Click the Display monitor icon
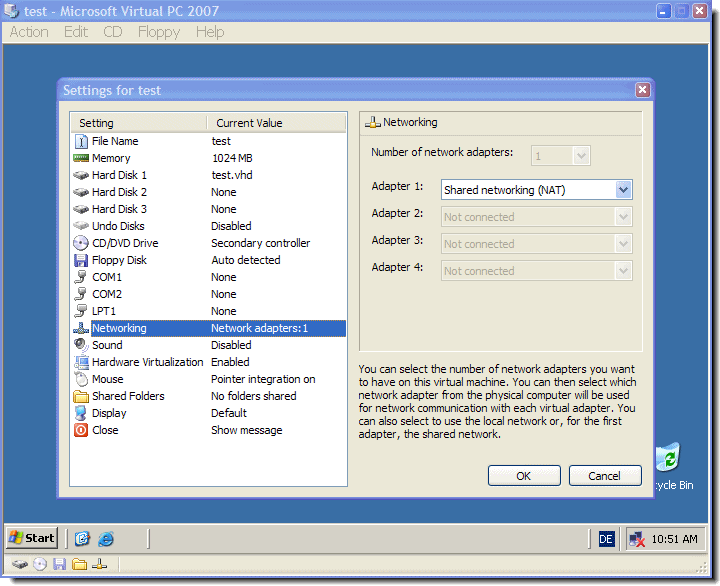Screen dimensions: 720x586 81,413
